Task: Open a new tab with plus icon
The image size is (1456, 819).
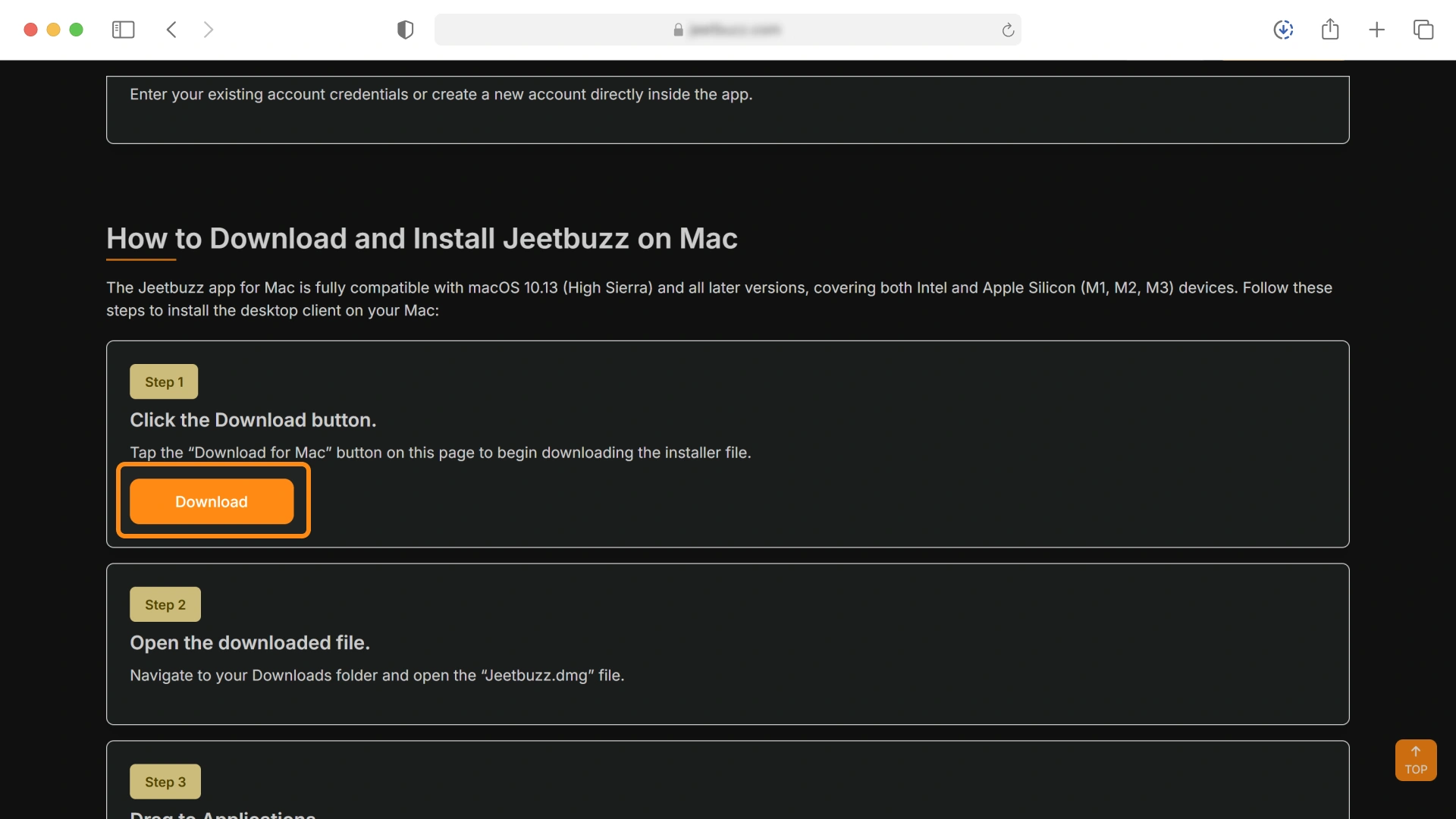Action: point(1377,30)
